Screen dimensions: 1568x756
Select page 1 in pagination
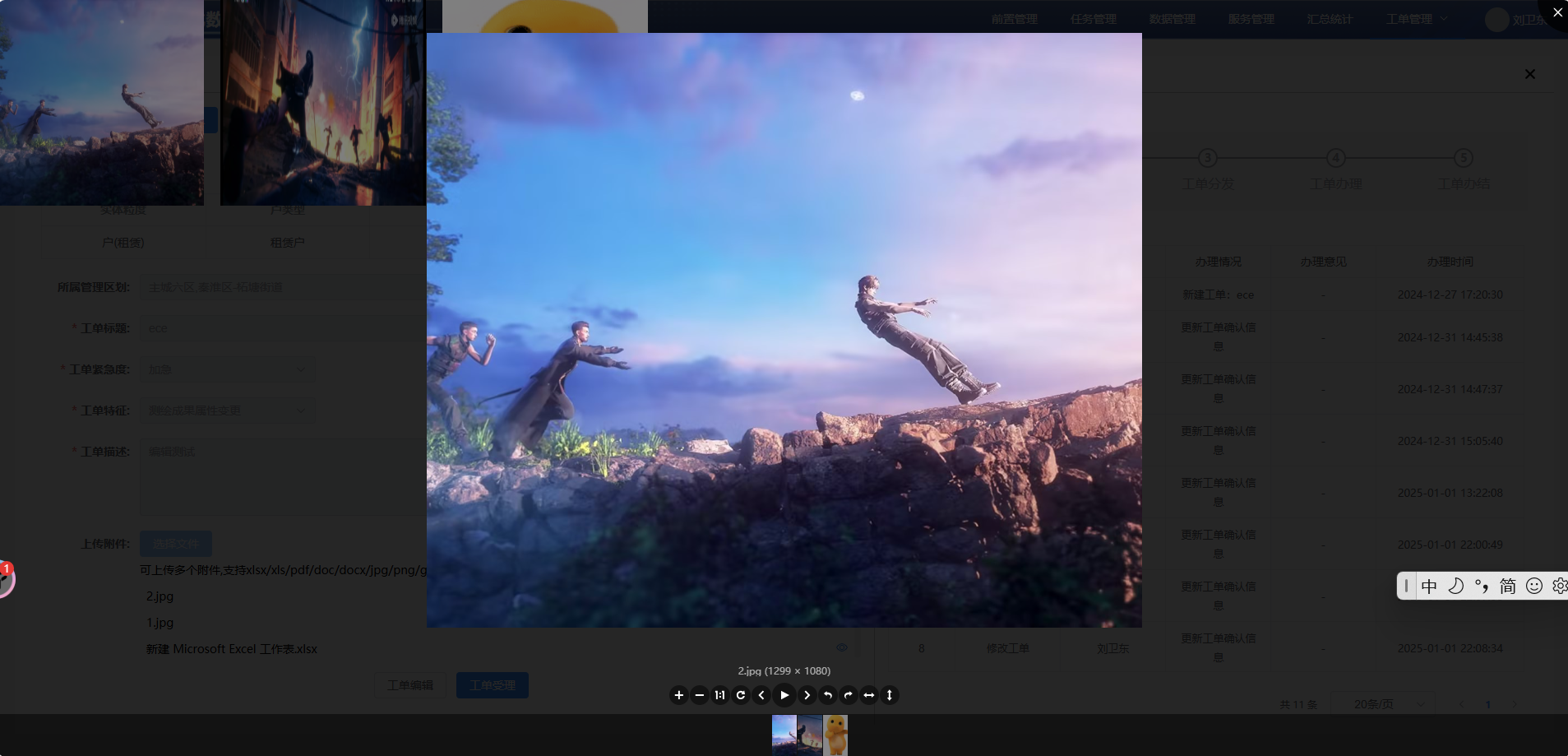(1488, 704)
